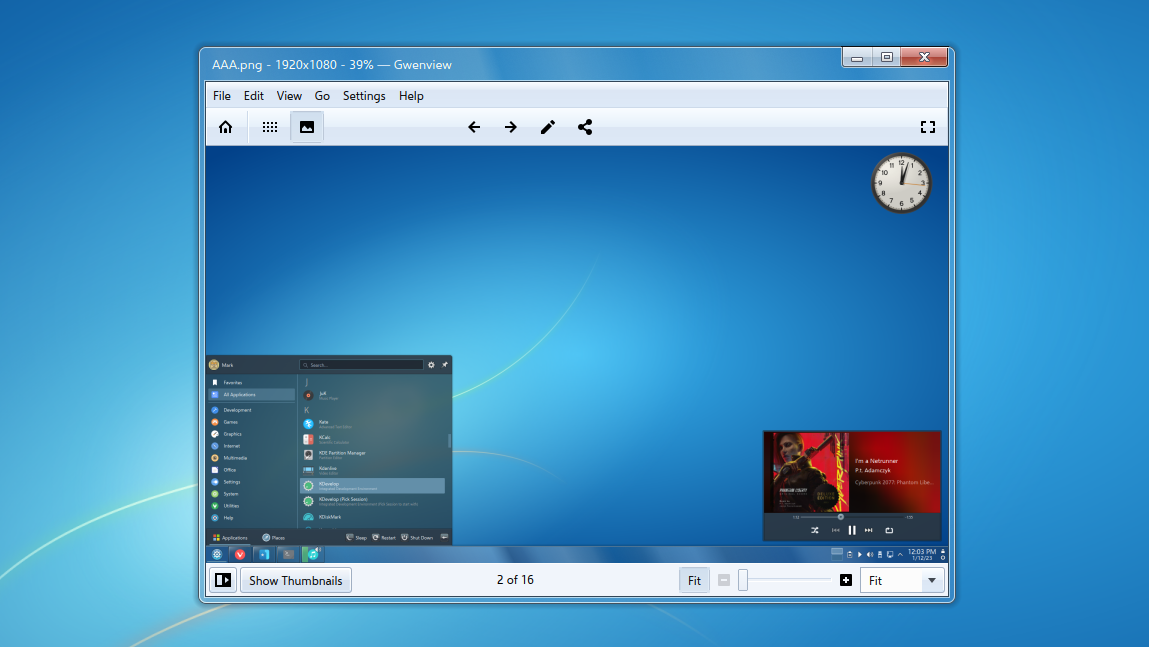Toggle the Fit zoom button
1149x647 pixels.
pyautogui.click(x=694, y=580)
